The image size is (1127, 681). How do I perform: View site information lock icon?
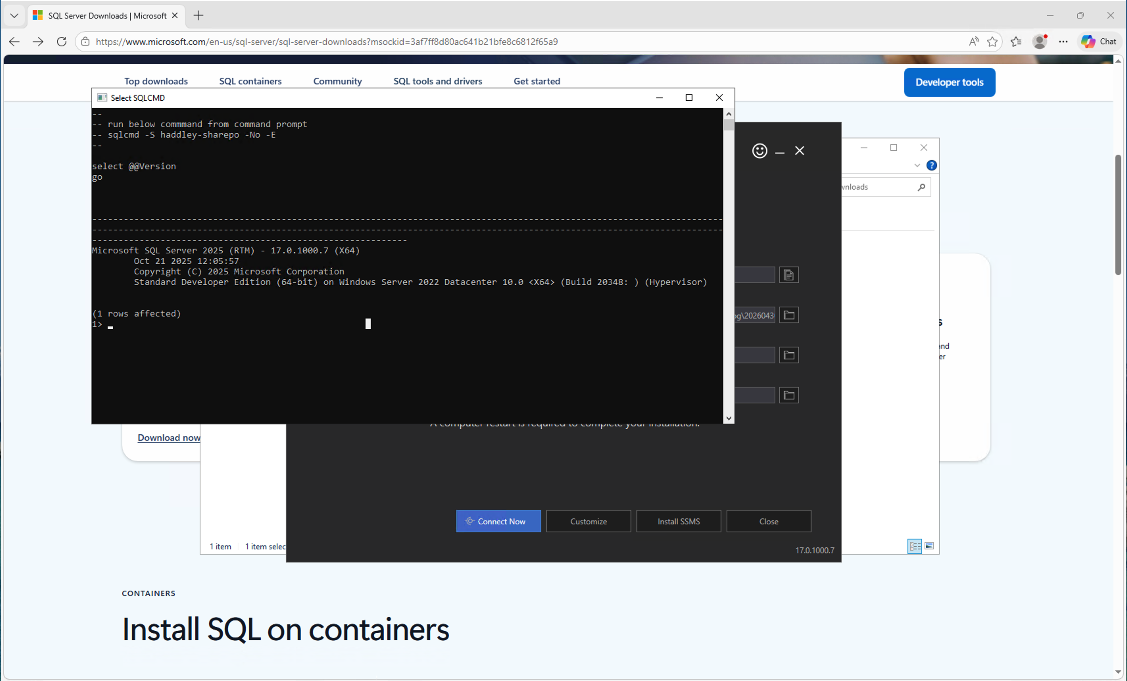click(x=85, y=42)
